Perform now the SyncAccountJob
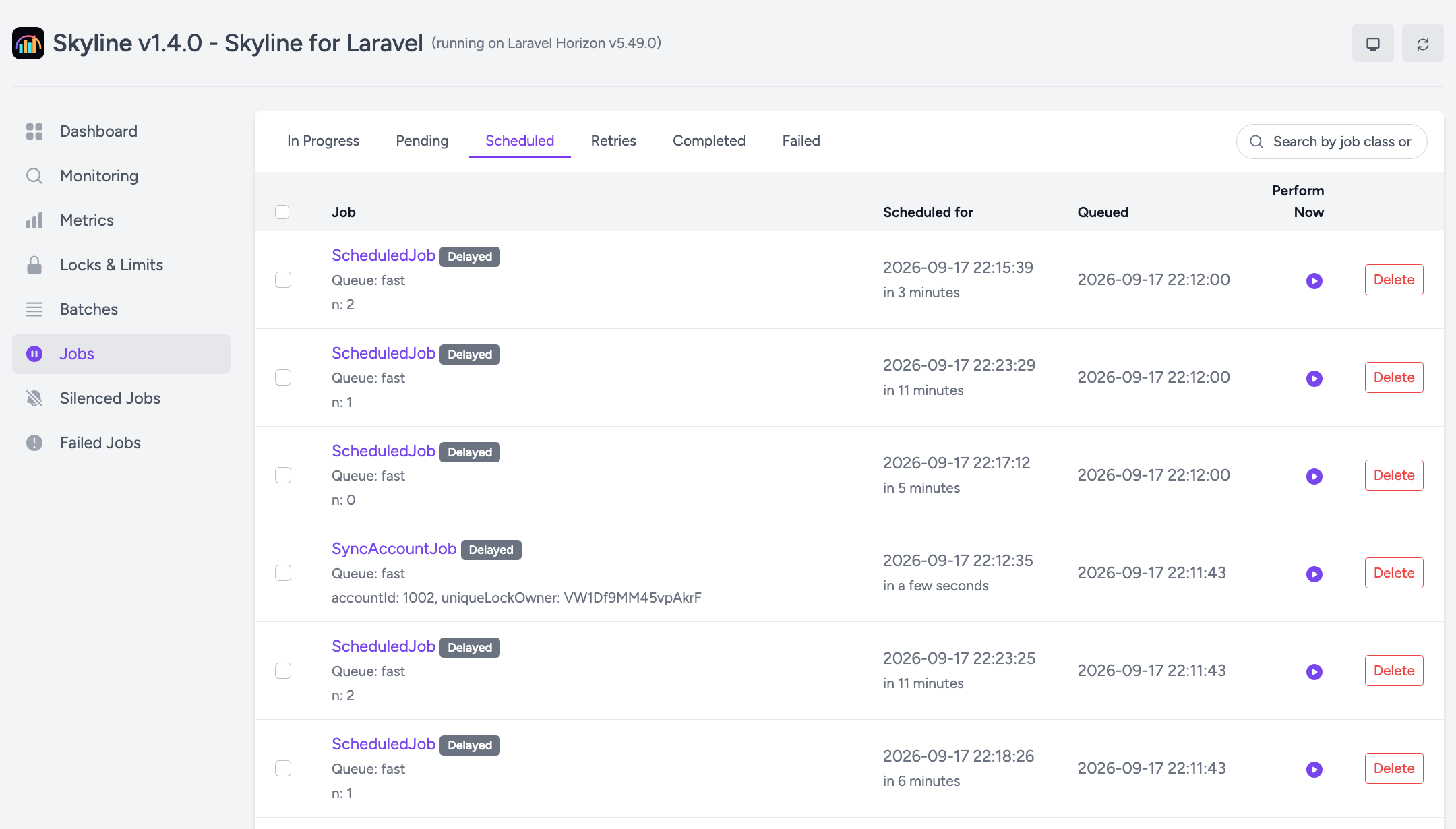1456x829 pixels. click(x=1314, y=574)
